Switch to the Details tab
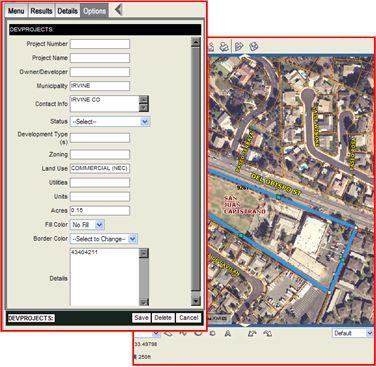 tap(67, 11)
